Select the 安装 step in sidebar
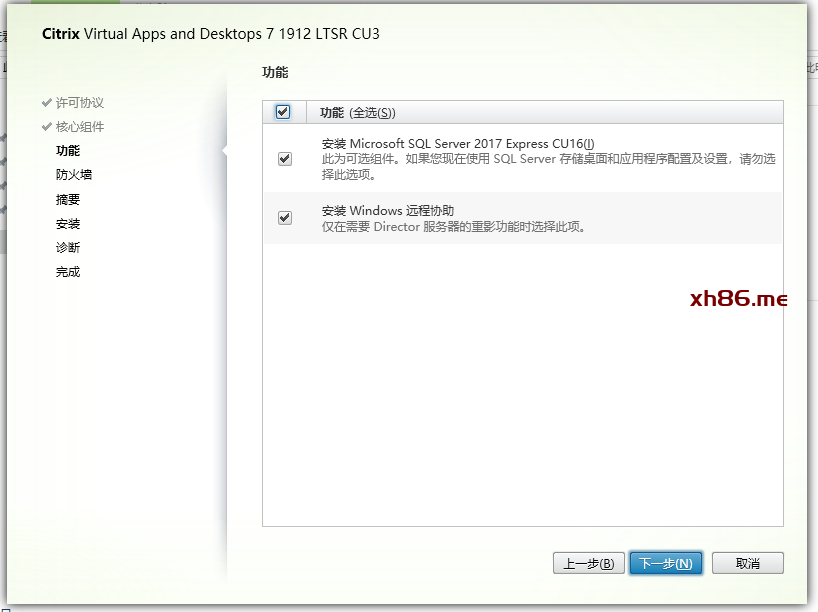This screenshot has height=612, width=818. pos(68,224)
